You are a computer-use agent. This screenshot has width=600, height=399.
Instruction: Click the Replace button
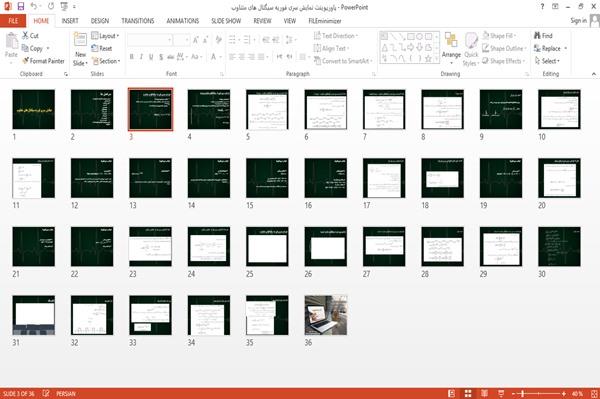coord(550,48)
